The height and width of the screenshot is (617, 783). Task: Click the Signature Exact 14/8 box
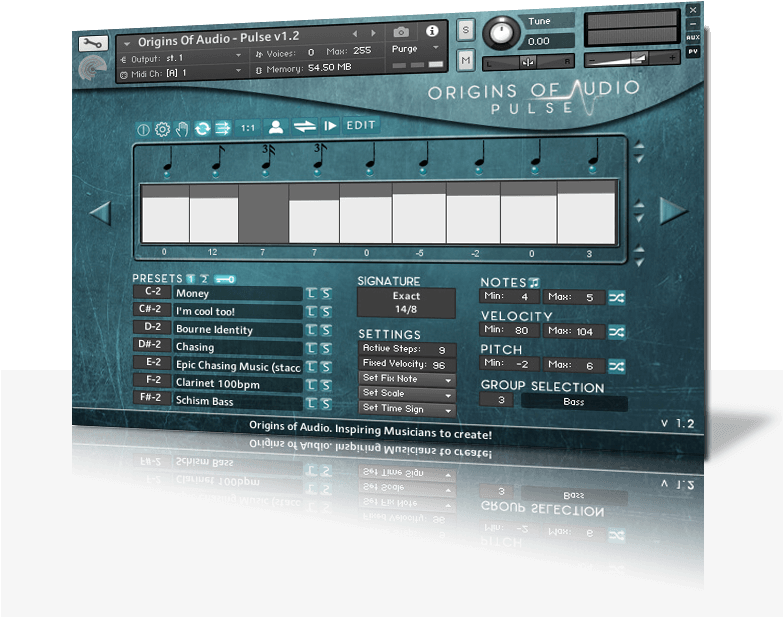point(406,303)
